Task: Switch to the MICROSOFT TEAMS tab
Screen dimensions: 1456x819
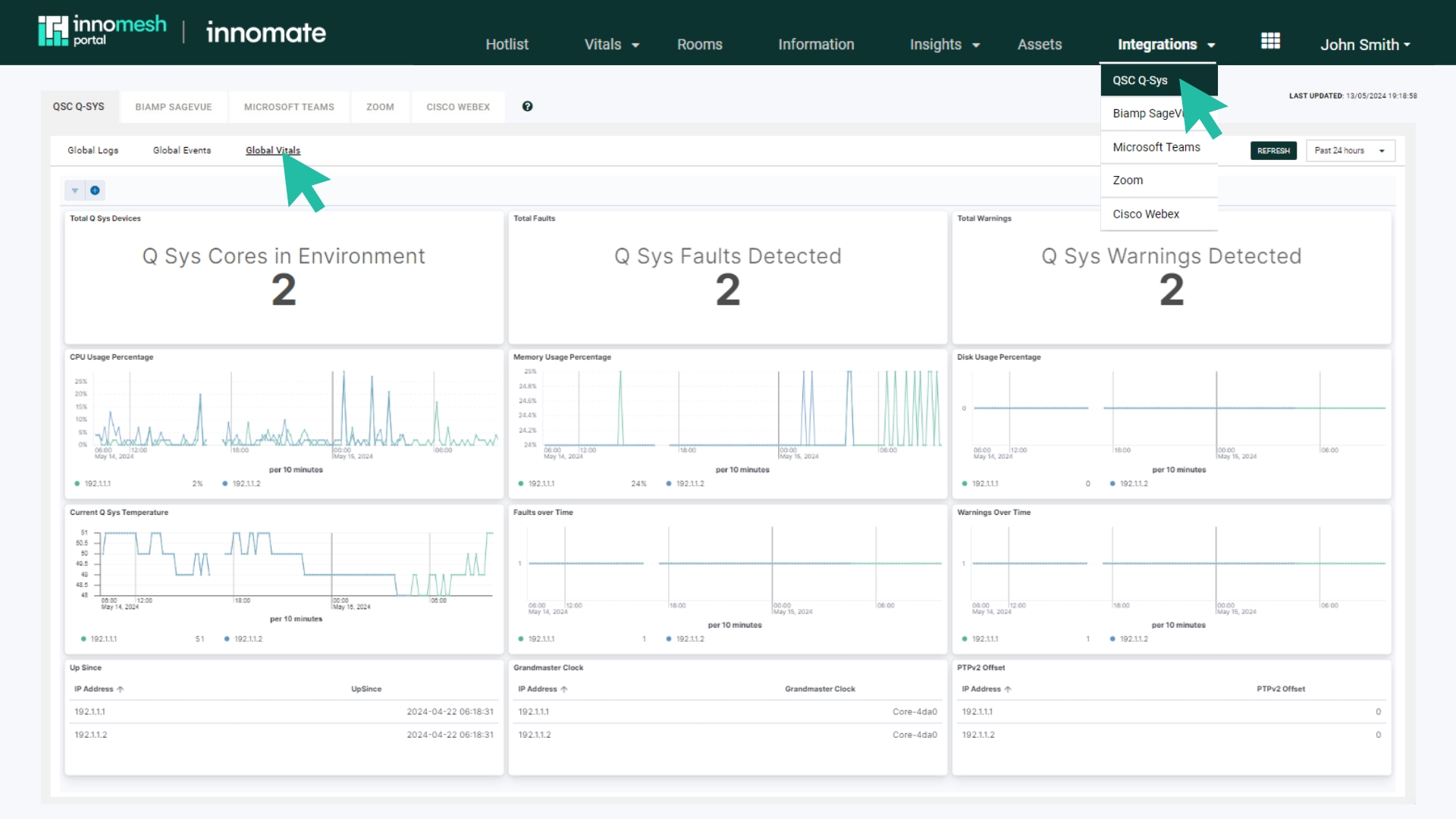Action: (289, 107)
